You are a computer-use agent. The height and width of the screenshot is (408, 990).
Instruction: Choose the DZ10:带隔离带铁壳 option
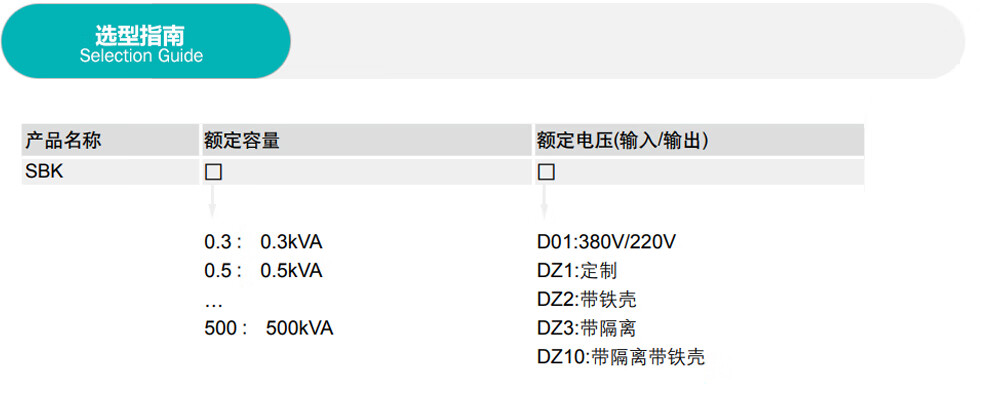(x=620, y=357)
